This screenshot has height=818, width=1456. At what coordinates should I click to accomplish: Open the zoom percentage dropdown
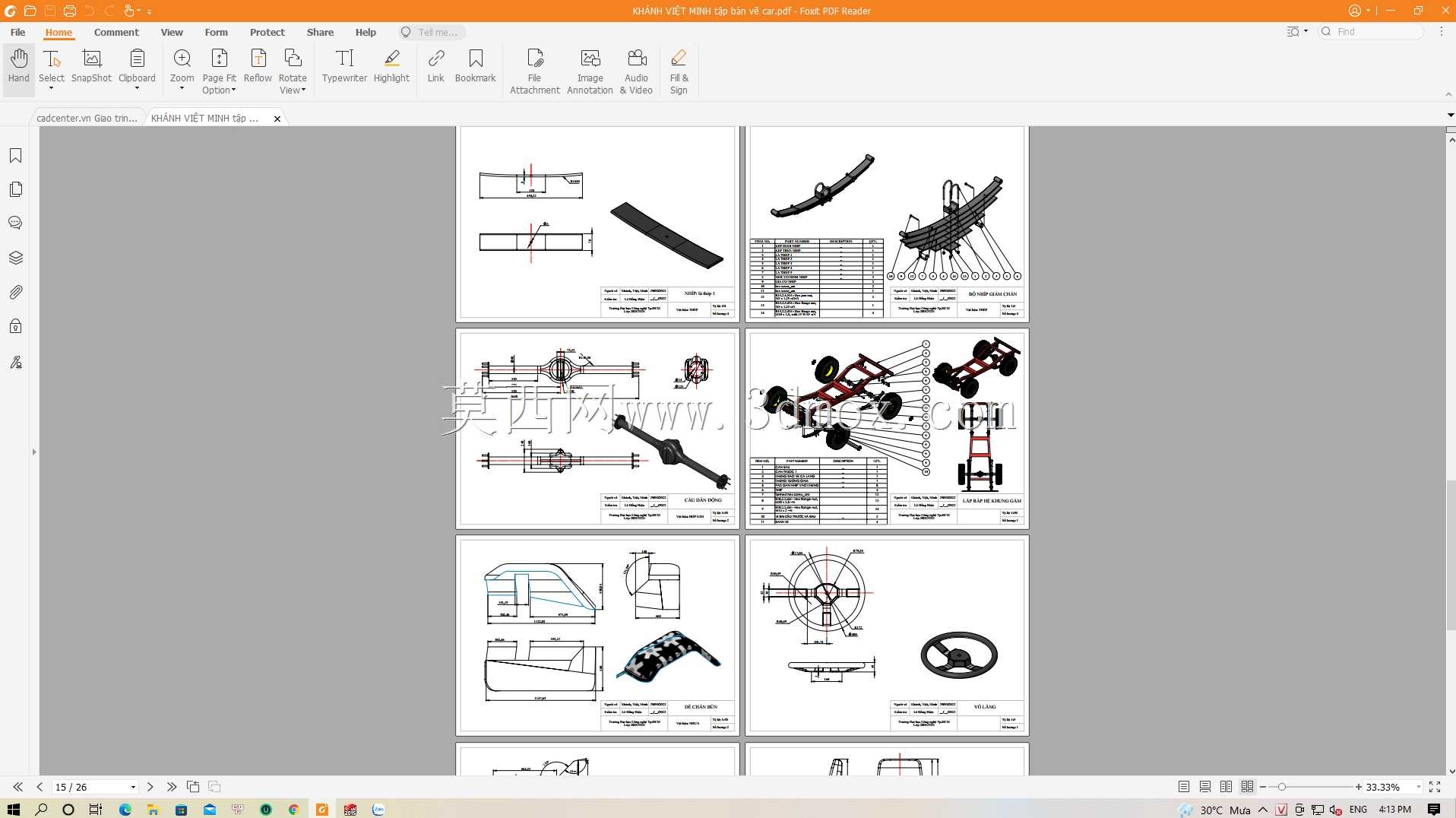click(x=1418, y=788)
